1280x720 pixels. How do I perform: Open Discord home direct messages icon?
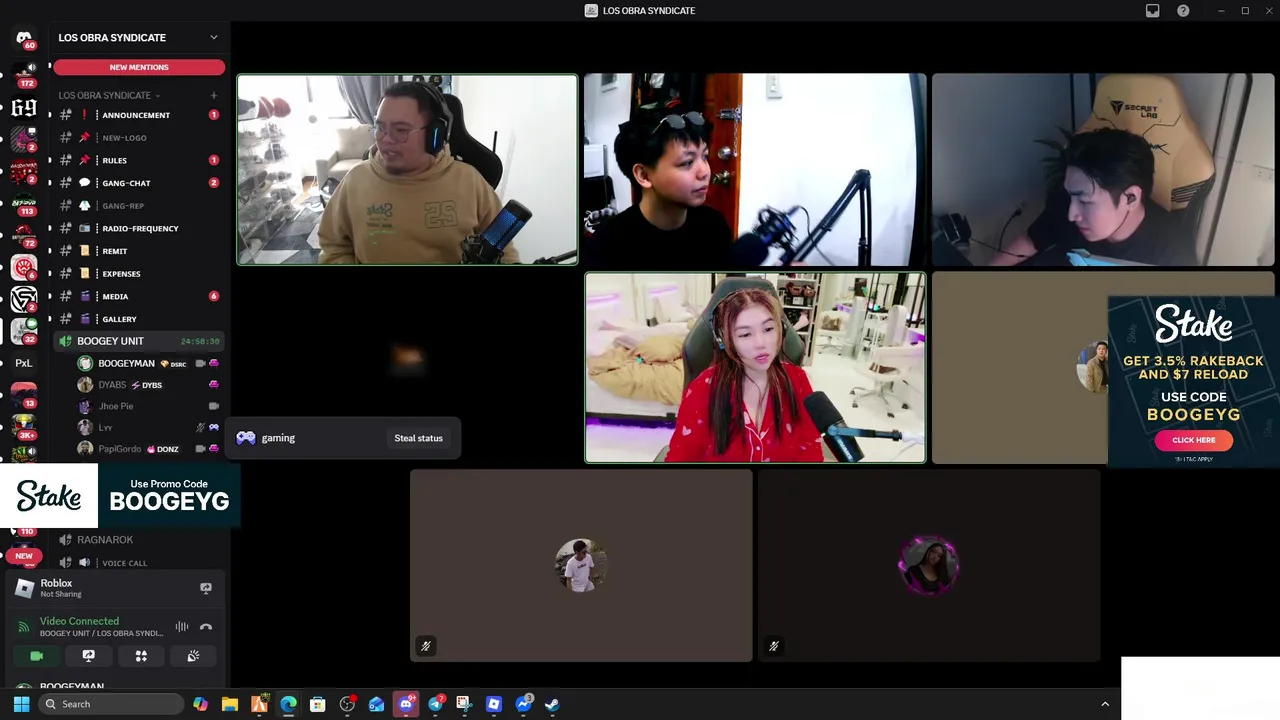(24, 38)
